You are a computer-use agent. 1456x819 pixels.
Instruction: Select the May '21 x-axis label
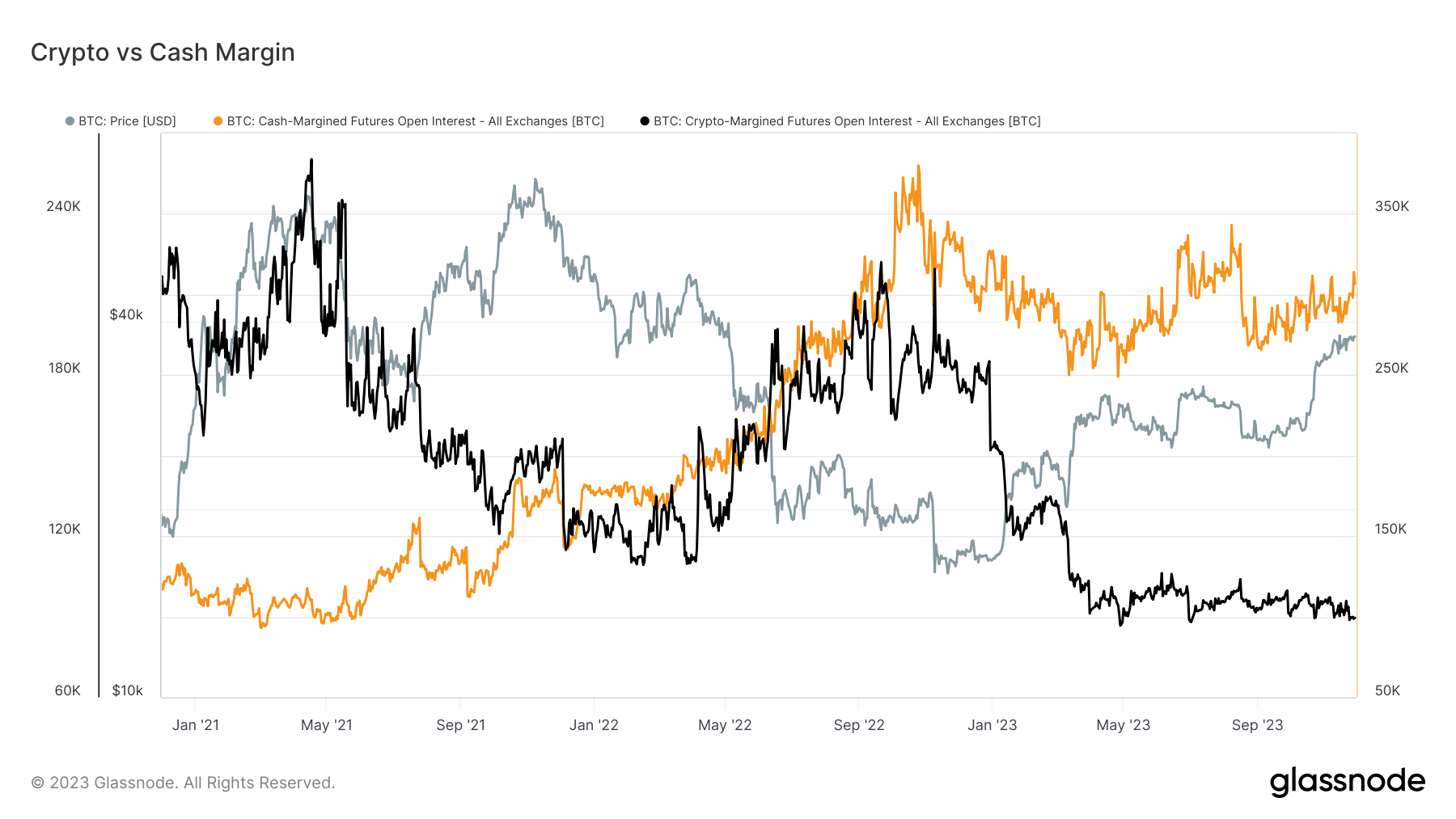[327, 725]
